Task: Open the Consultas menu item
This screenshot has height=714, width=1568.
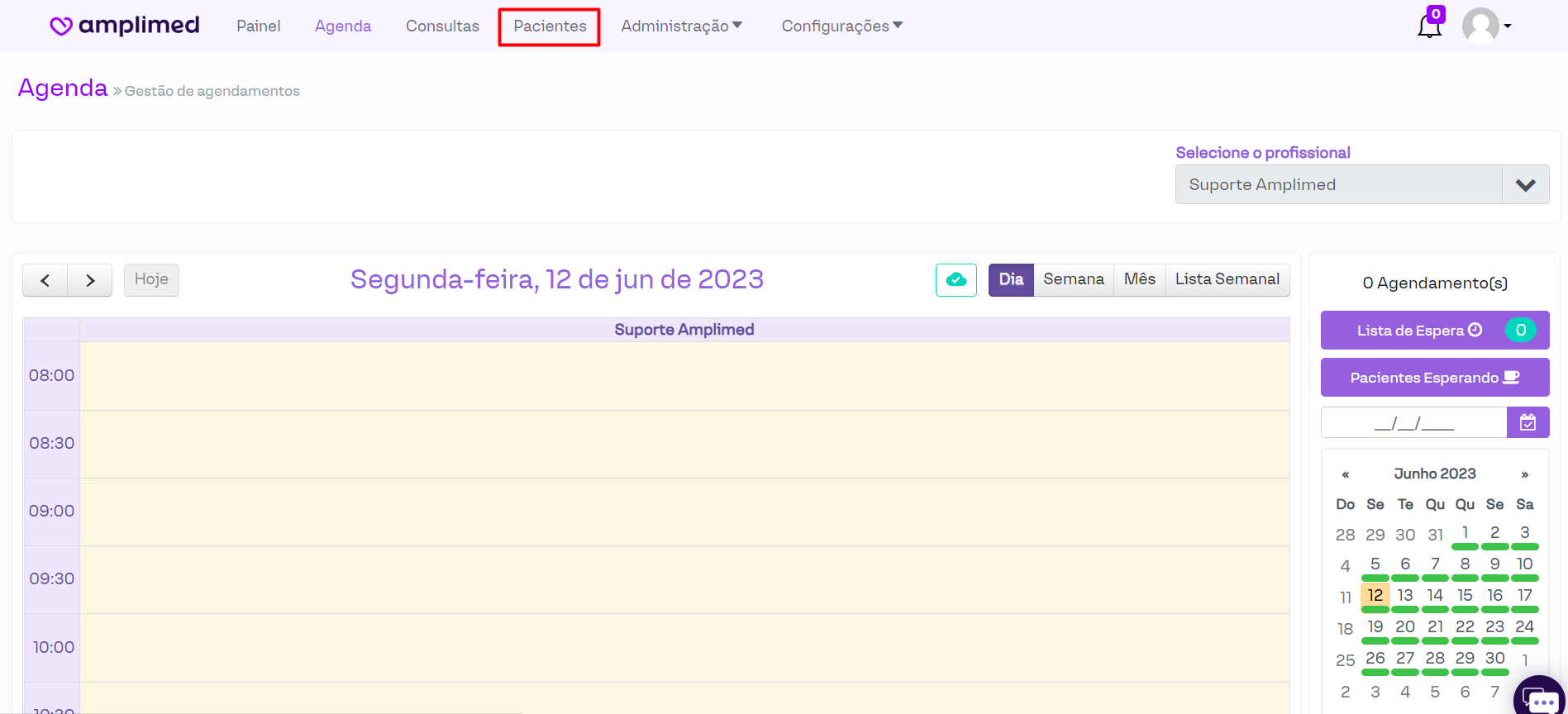Action: 442,26
